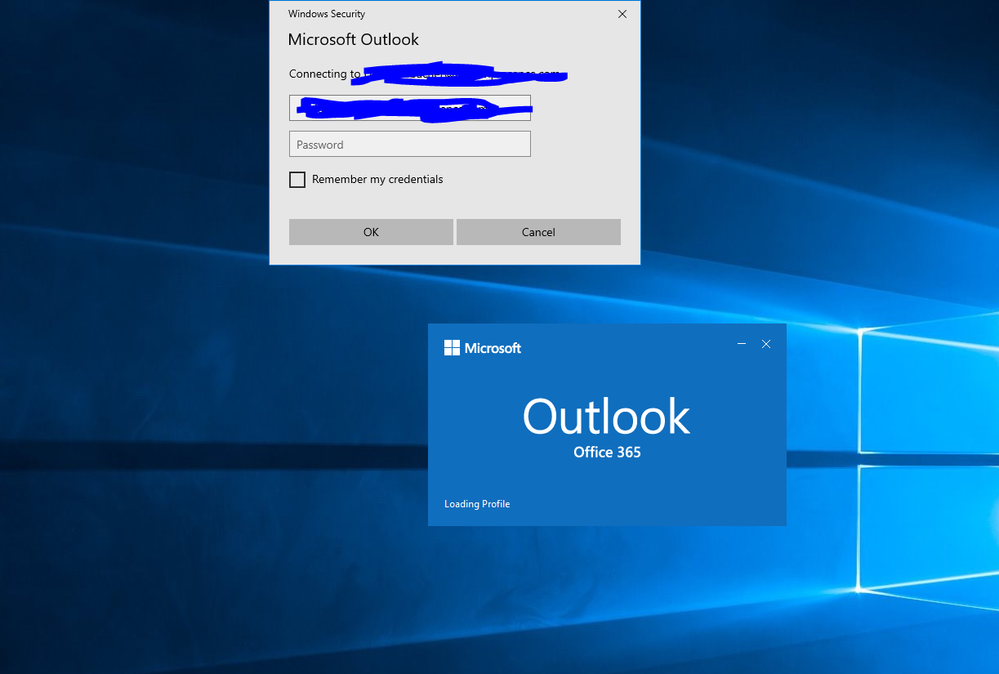Click the large Outlook title on splash
Viewport: 999px width, 674px height.
pyautogui.click(x=607, y=417)
